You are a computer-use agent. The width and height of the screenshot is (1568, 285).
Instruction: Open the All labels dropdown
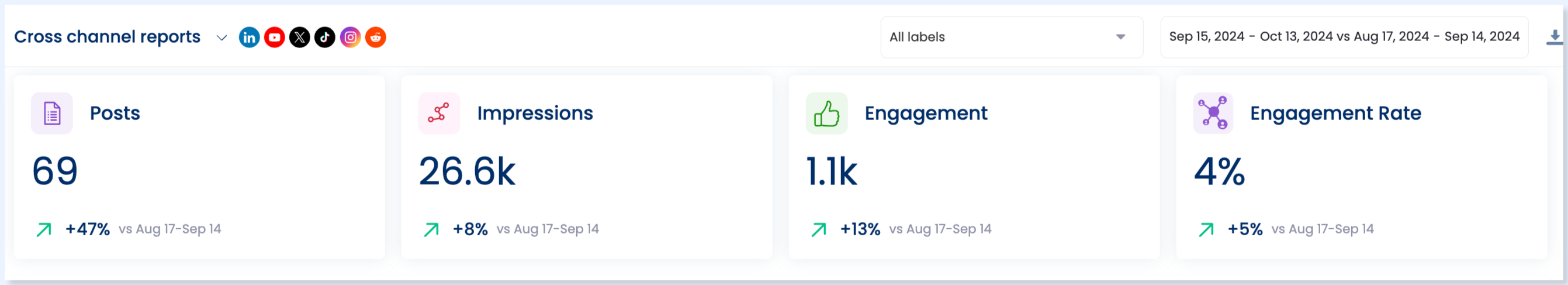[1012, 37]
